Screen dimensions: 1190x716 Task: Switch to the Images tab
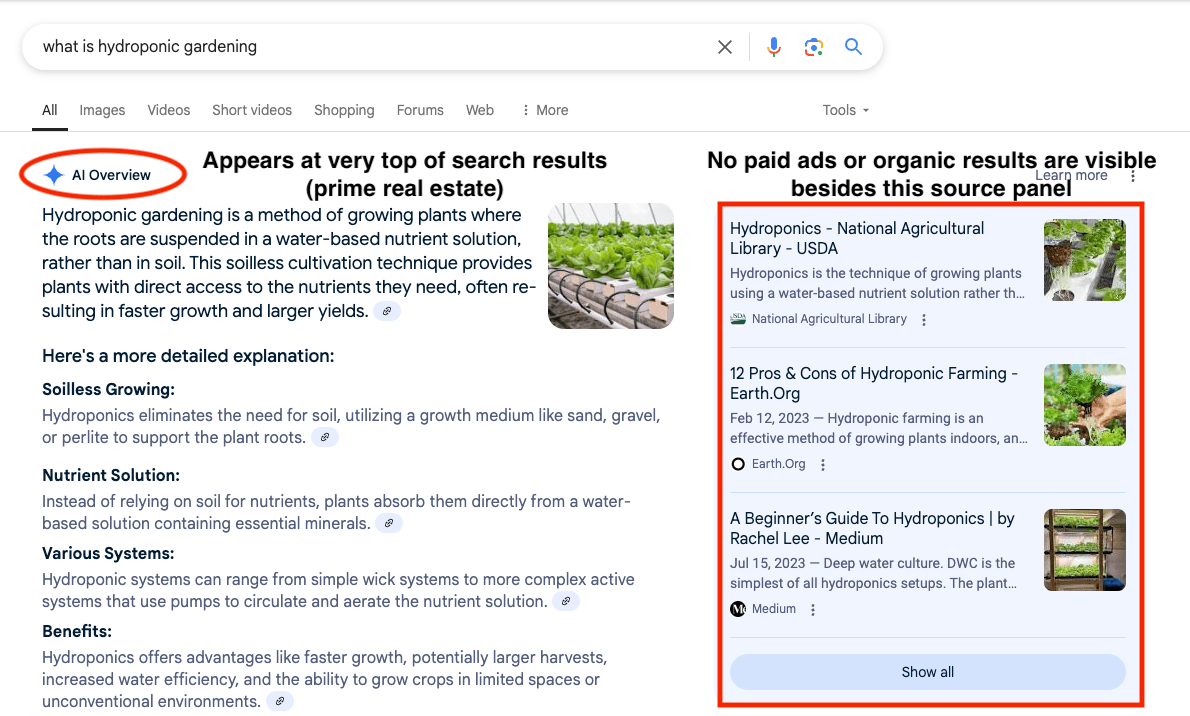tap(102, 110)
